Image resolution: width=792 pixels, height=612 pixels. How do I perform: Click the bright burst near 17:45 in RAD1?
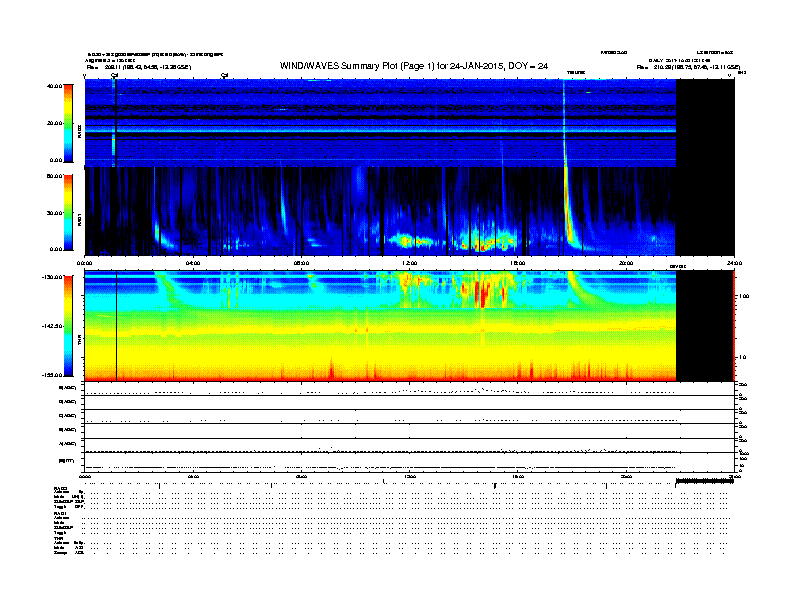568,212
